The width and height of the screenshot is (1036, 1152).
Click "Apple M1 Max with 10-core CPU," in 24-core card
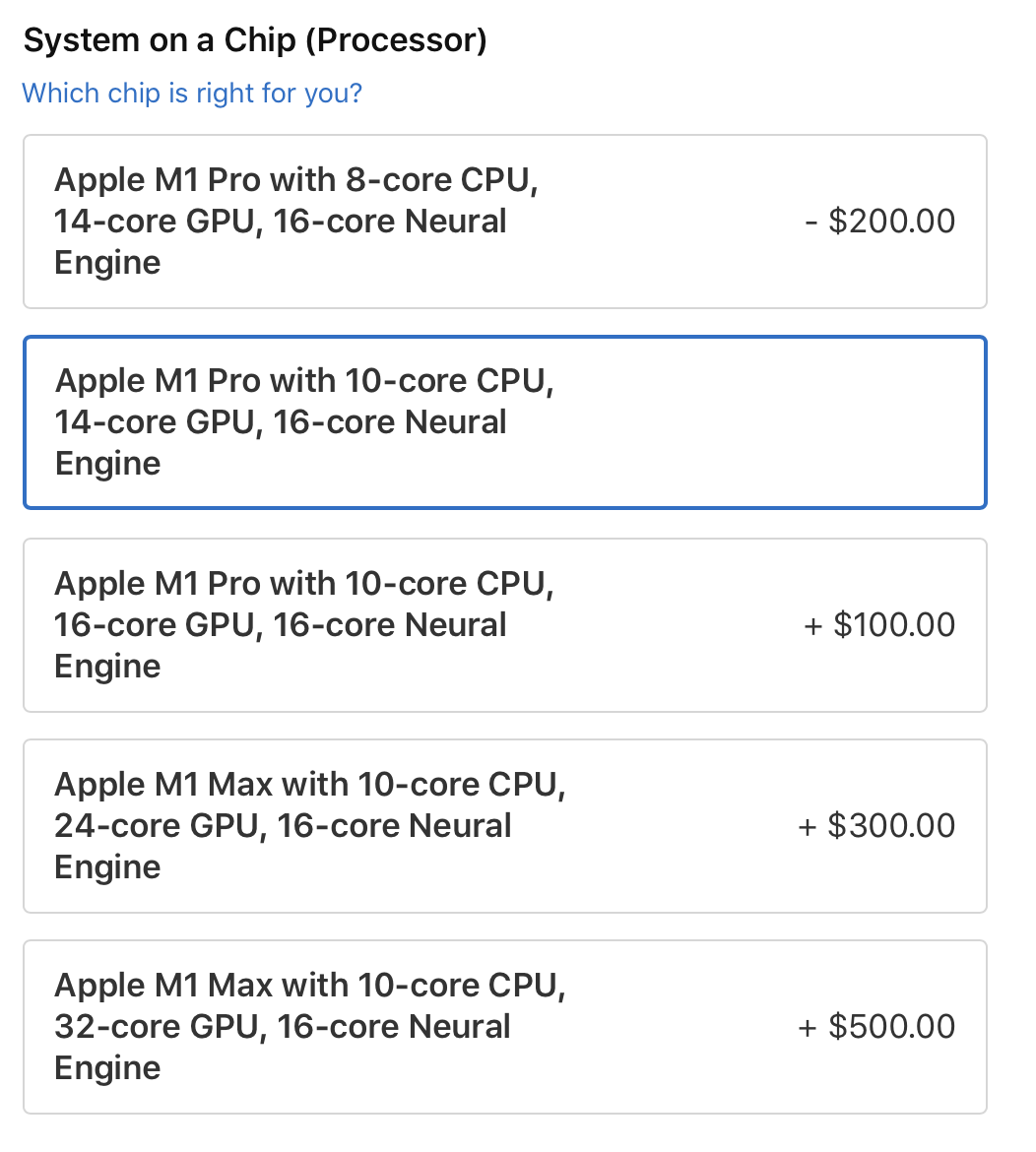coord(309,785)
